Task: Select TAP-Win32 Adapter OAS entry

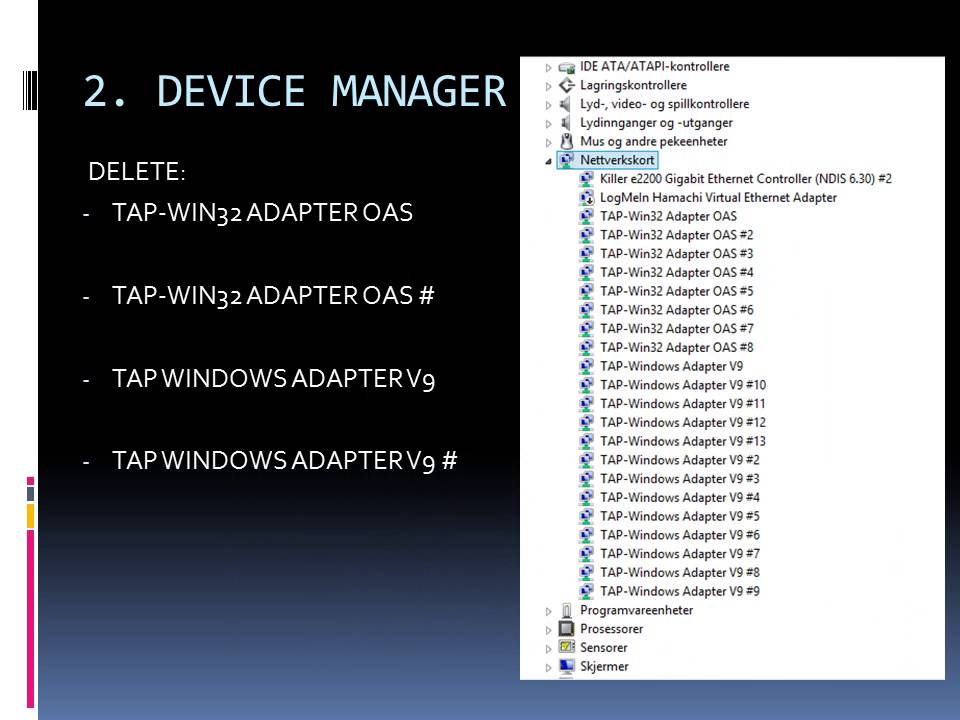Action: (668, 216)
